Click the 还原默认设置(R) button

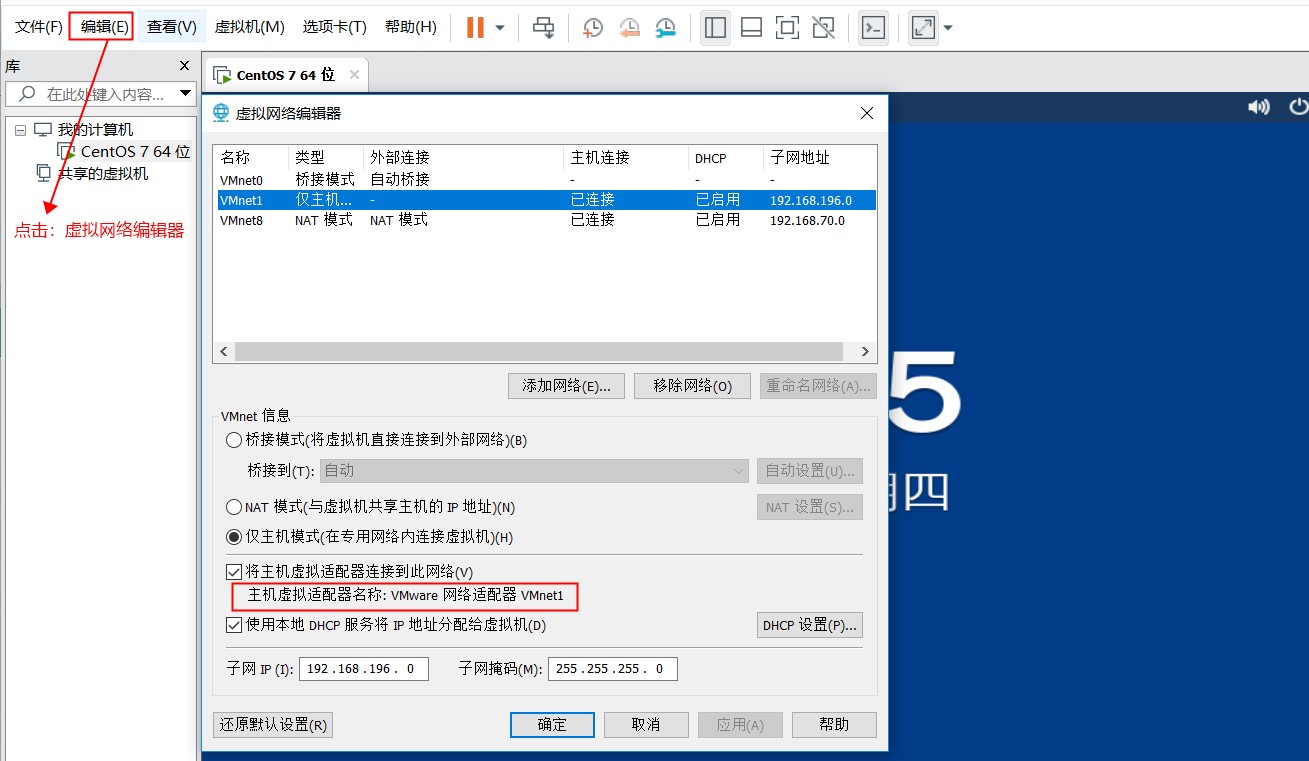[x=273, y=725]
